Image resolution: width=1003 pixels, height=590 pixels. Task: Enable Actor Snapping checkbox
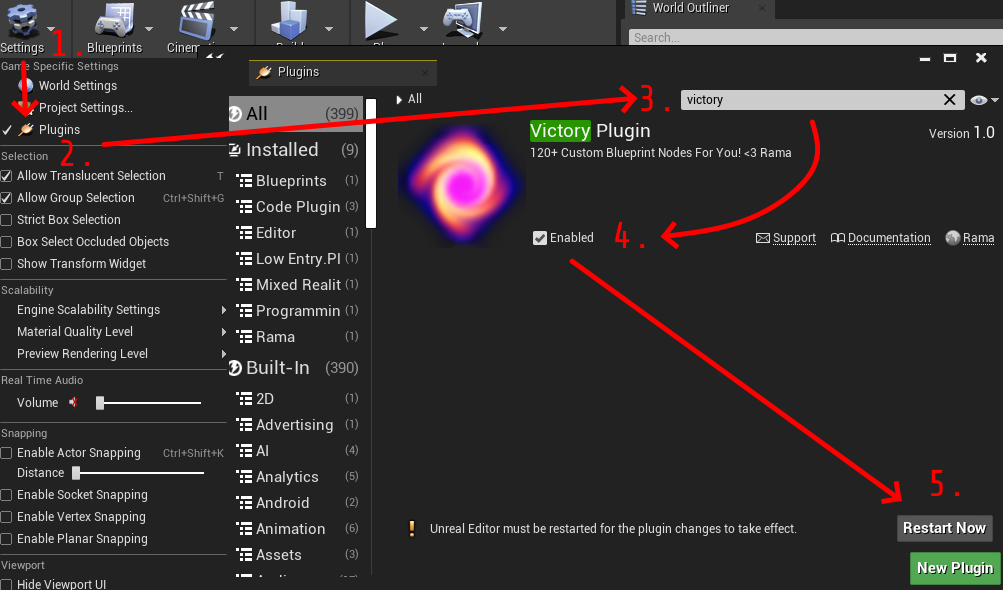(6, 453)
